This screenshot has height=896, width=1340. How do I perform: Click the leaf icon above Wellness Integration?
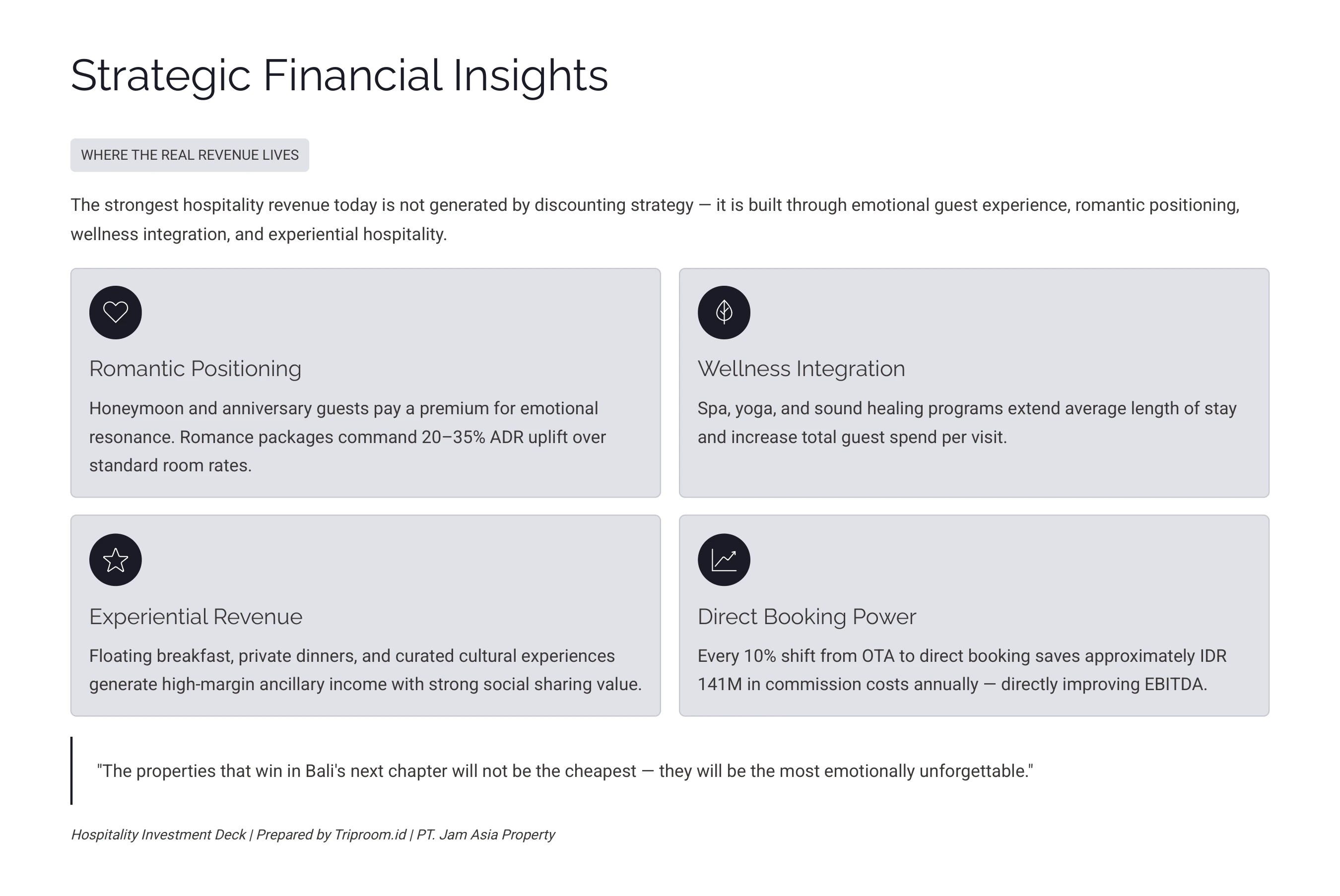click(724, 313)
